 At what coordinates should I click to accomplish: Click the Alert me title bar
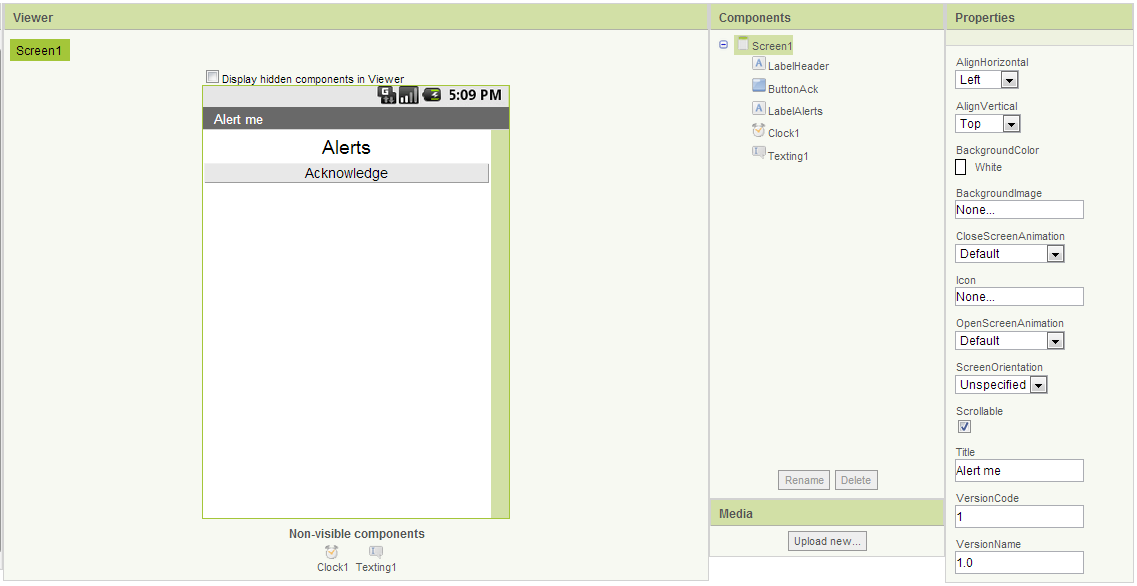coord(356,119)
